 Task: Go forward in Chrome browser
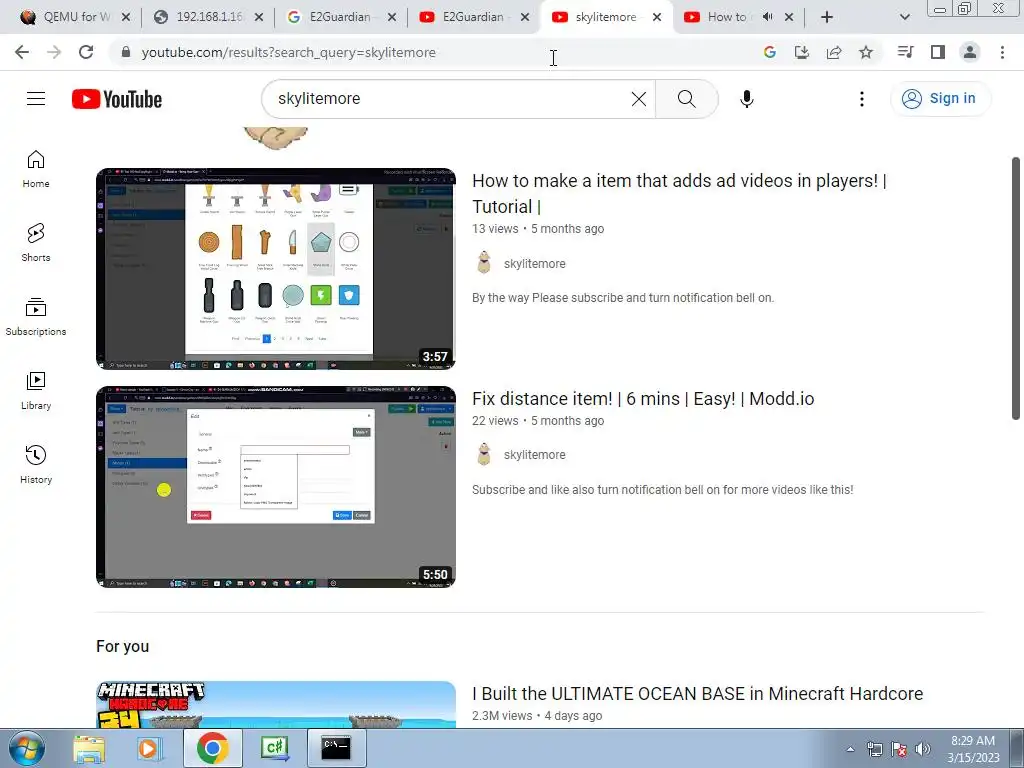[x=54, y=52]
